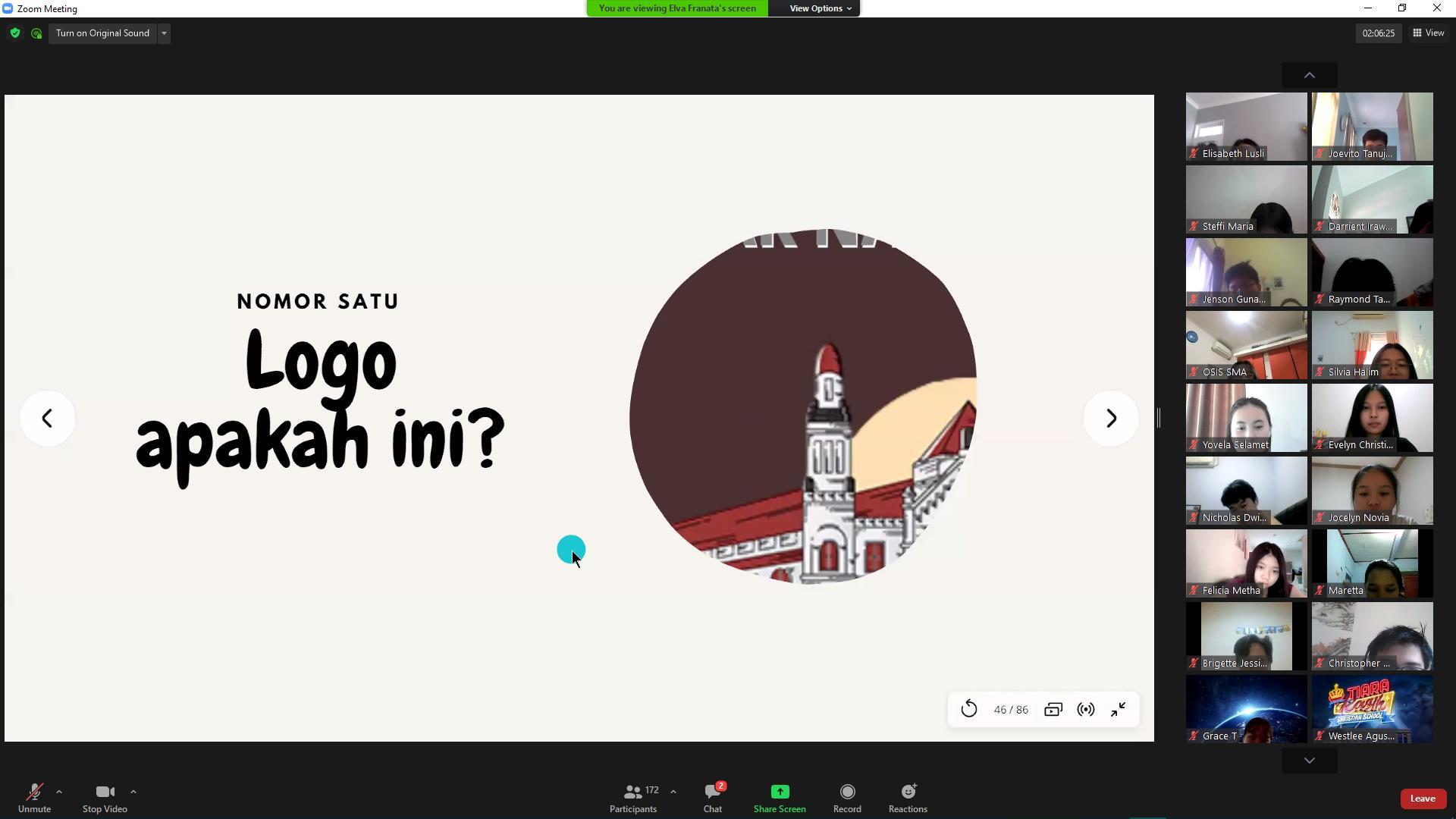Click the slide broadcast live icon
This screenshot has width=1456, height=819.
click(1086, 709)
